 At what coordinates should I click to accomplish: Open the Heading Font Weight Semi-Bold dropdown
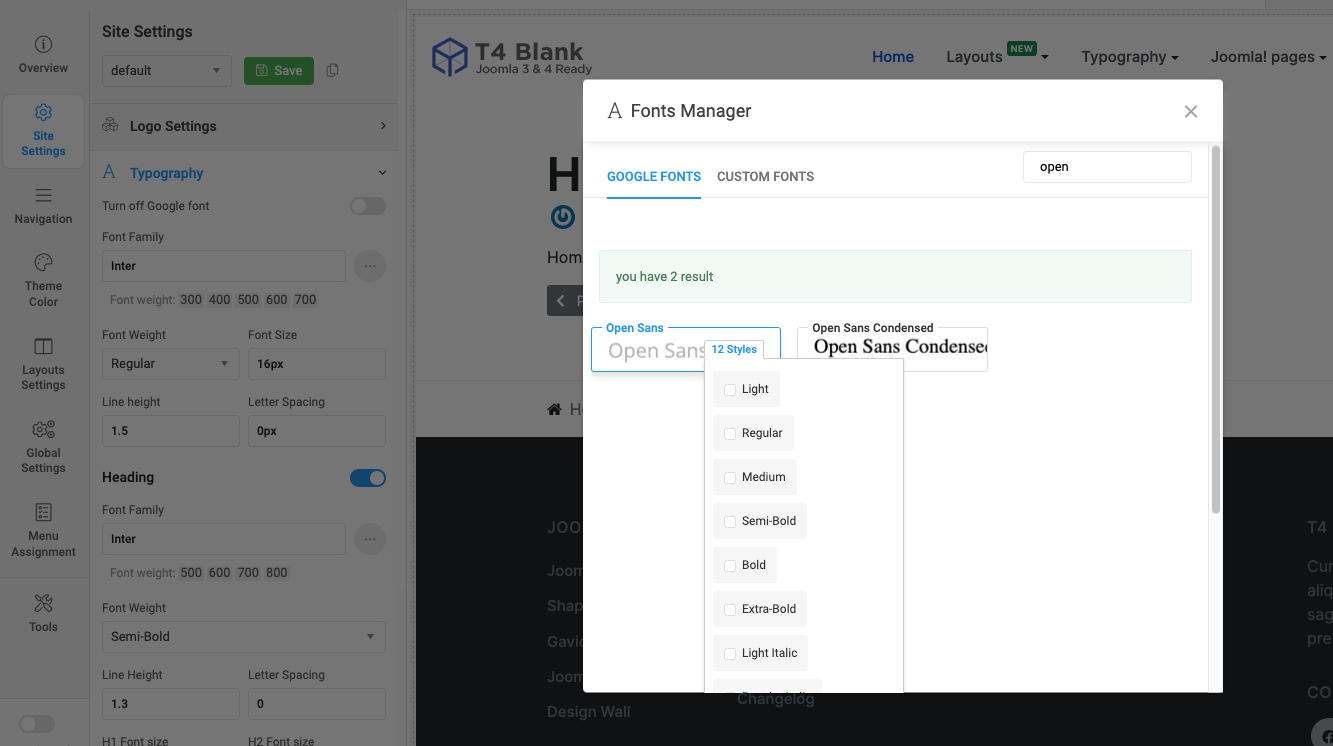244,636
